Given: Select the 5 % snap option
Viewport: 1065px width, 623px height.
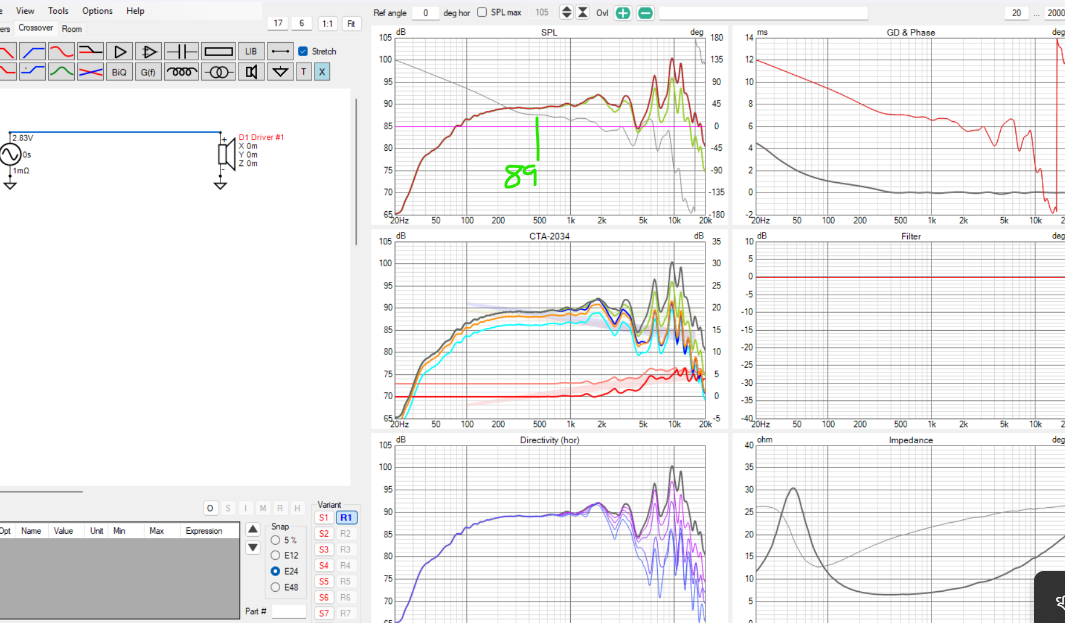Looking at the screenshot, I should (x=275, y=540).
